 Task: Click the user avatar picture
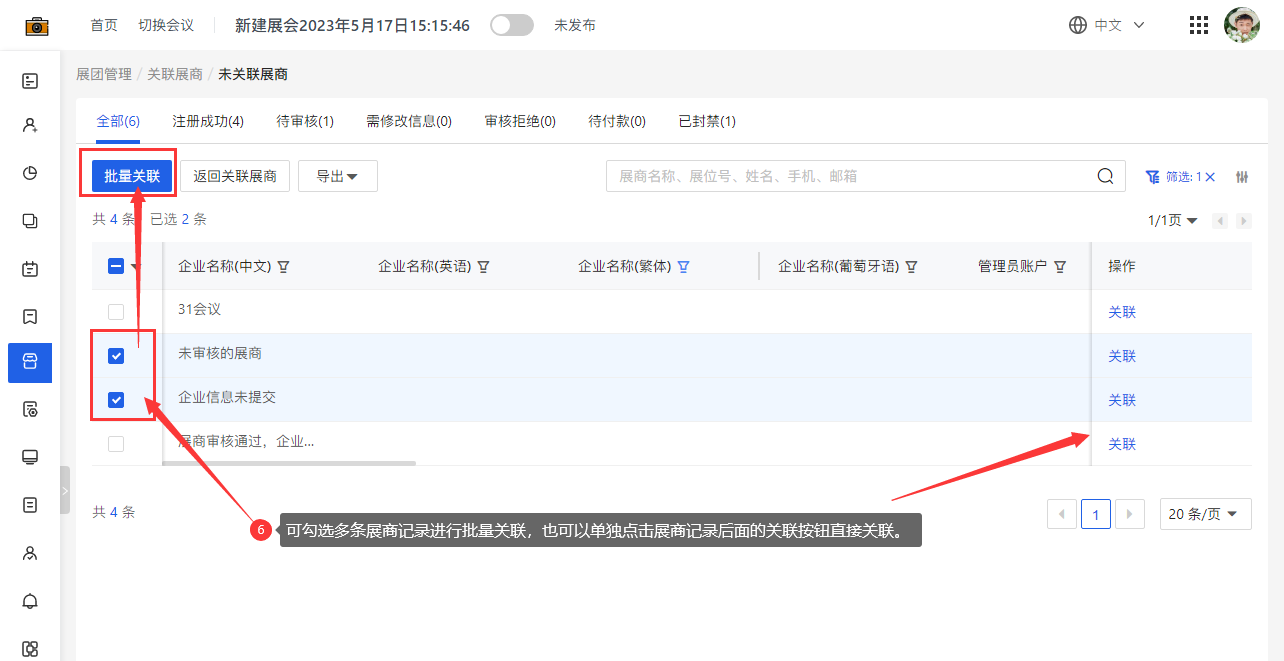(x=1242, y=26)
